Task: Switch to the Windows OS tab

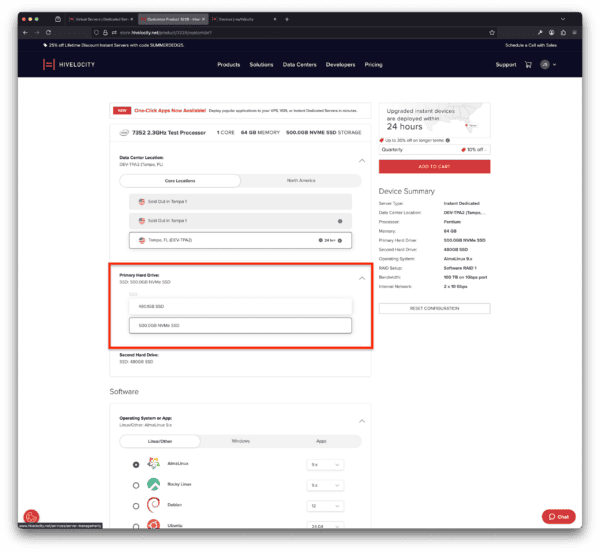Action: [240, 440]
